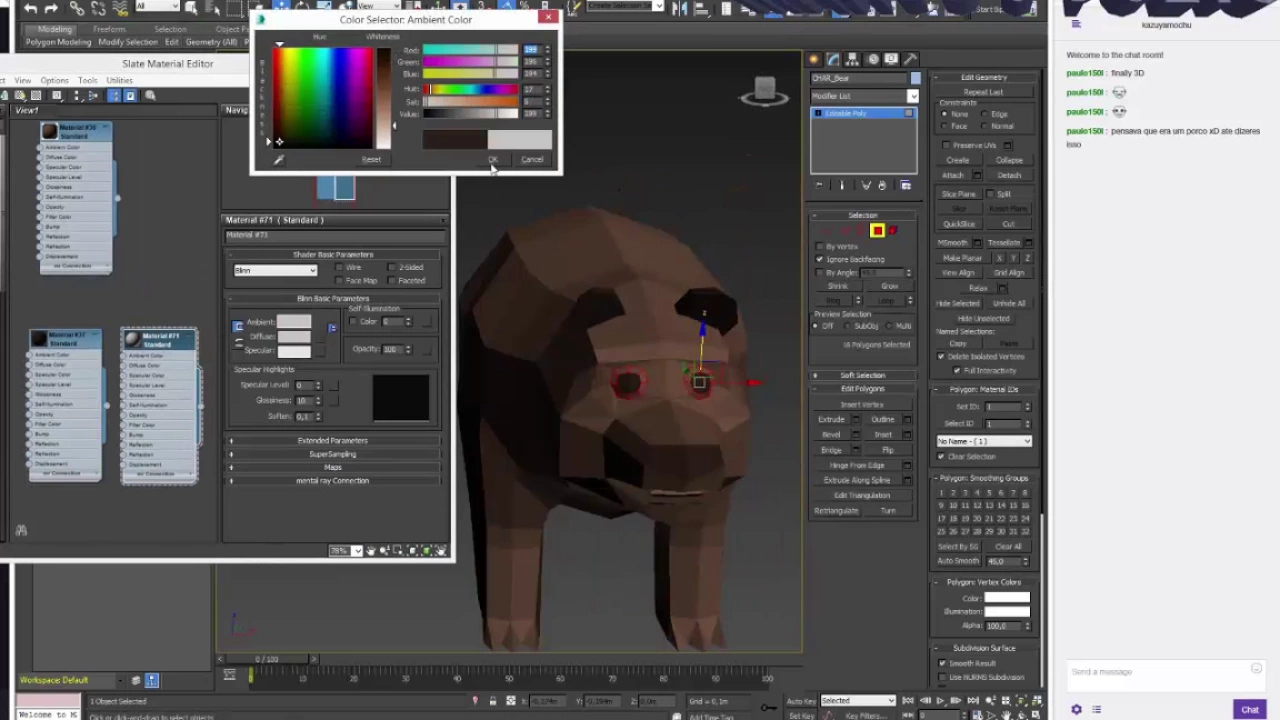Click Cancel in the Color Selector dialog
Image resolution: width=1280 pixels, height=720 pixels.
tap(532, 160)
